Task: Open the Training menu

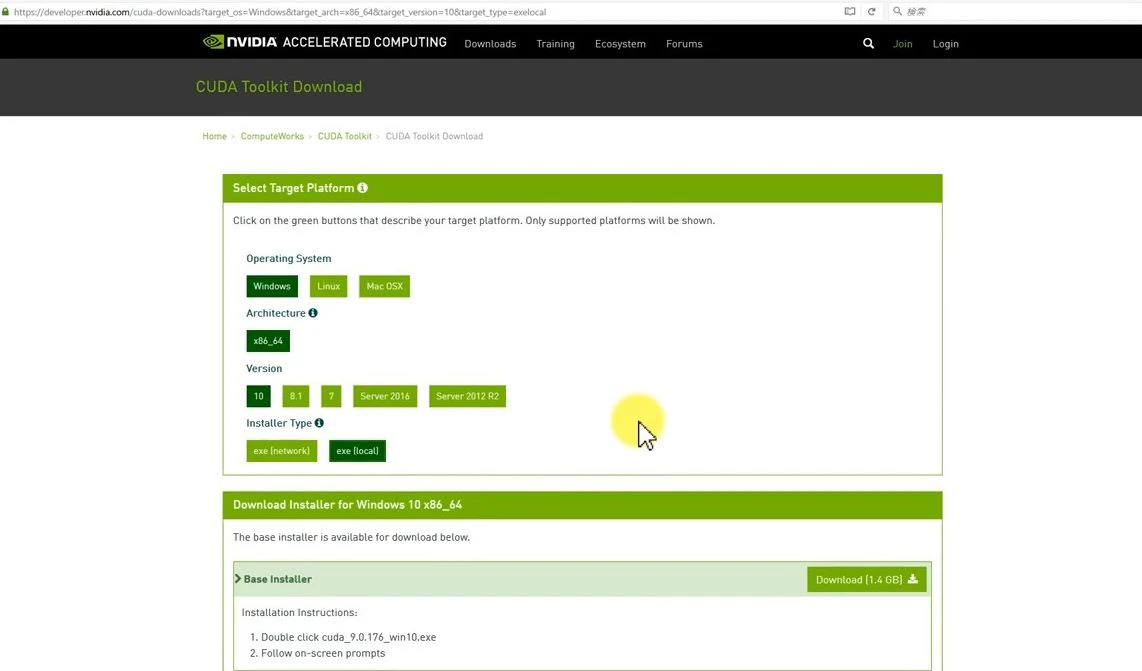Action: tap(556, 44)
